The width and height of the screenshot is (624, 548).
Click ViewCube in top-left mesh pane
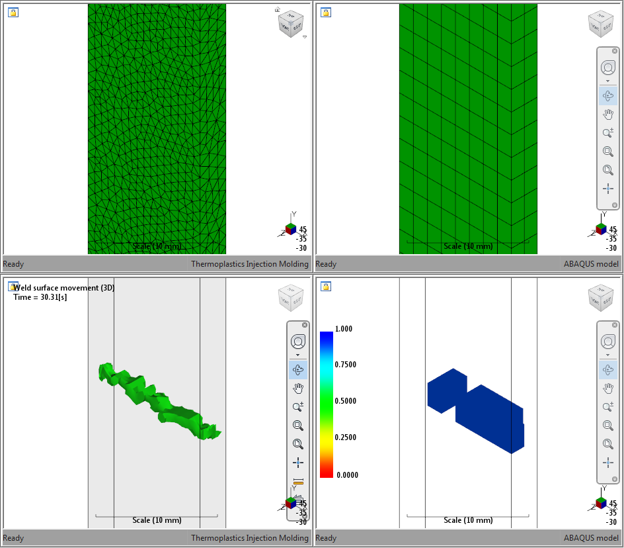click(x=291, y=23)
